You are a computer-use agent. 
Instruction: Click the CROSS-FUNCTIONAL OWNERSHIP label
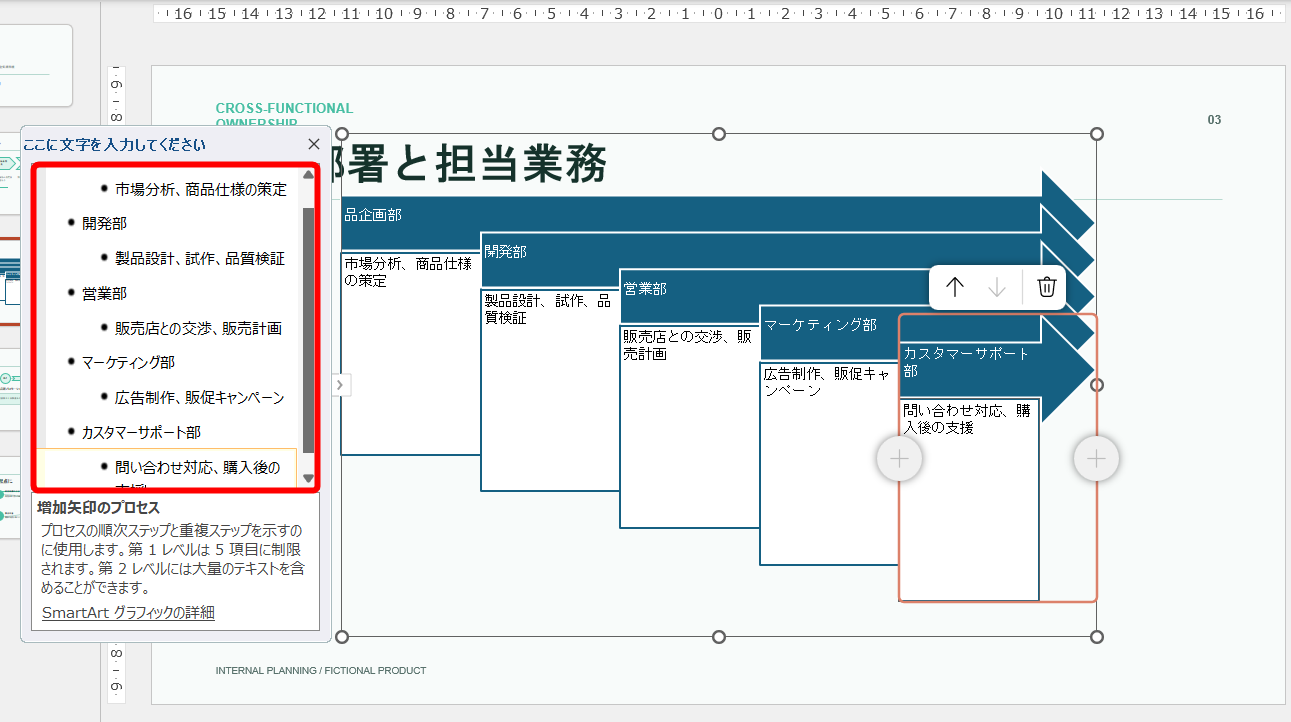tap(284, 115)
